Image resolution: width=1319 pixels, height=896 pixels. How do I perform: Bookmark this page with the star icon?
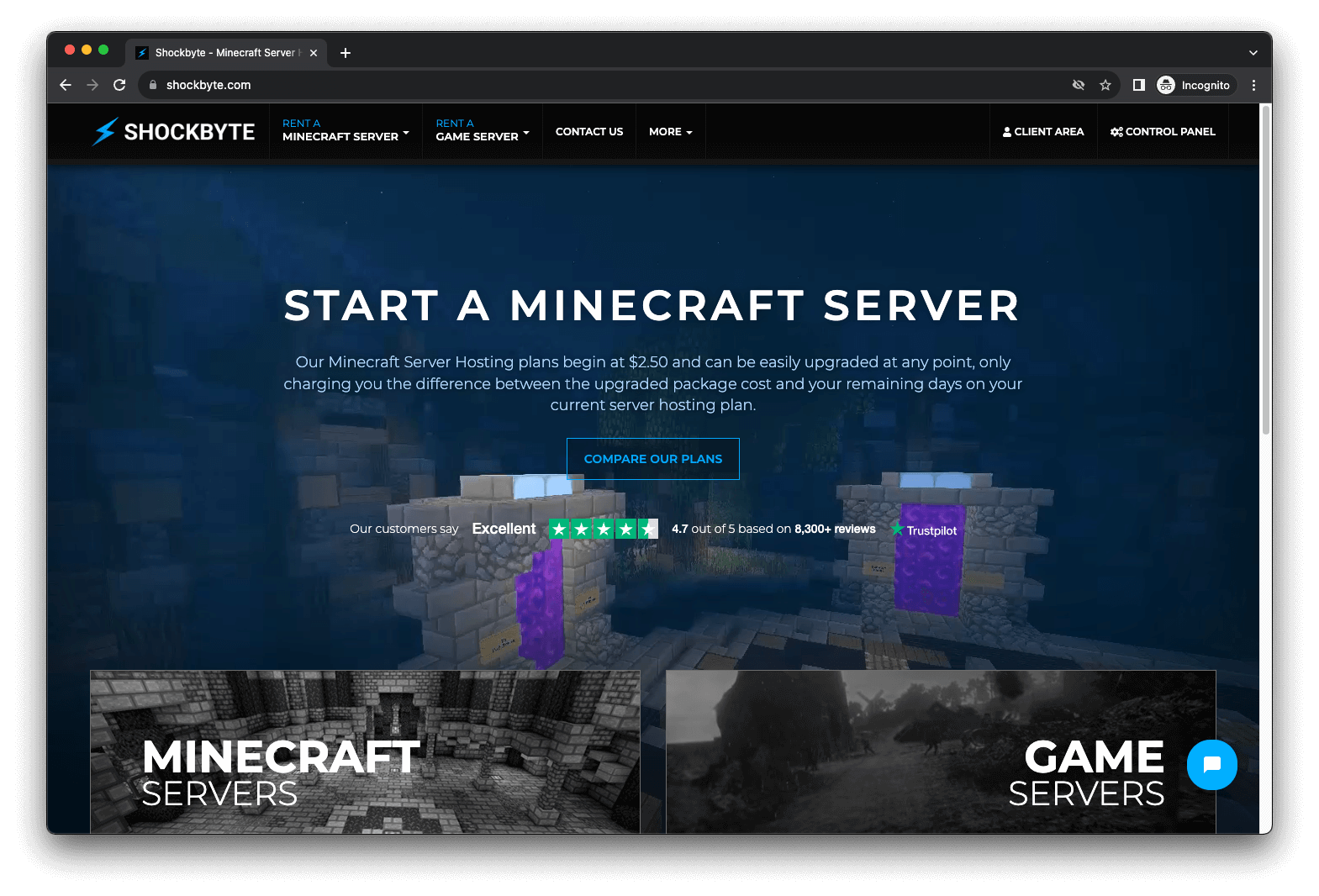click(1105, 85)
